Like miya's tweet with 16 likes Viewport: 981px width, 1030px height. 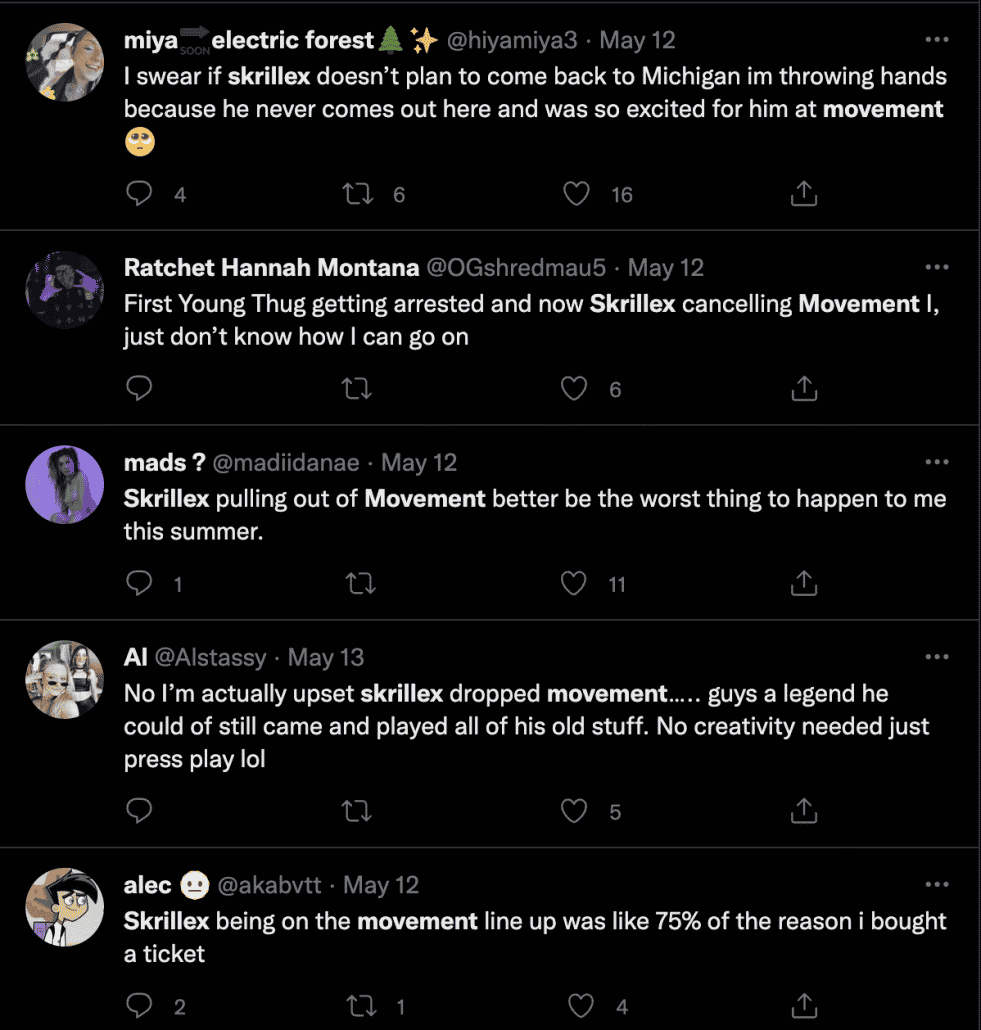[577, 194]
